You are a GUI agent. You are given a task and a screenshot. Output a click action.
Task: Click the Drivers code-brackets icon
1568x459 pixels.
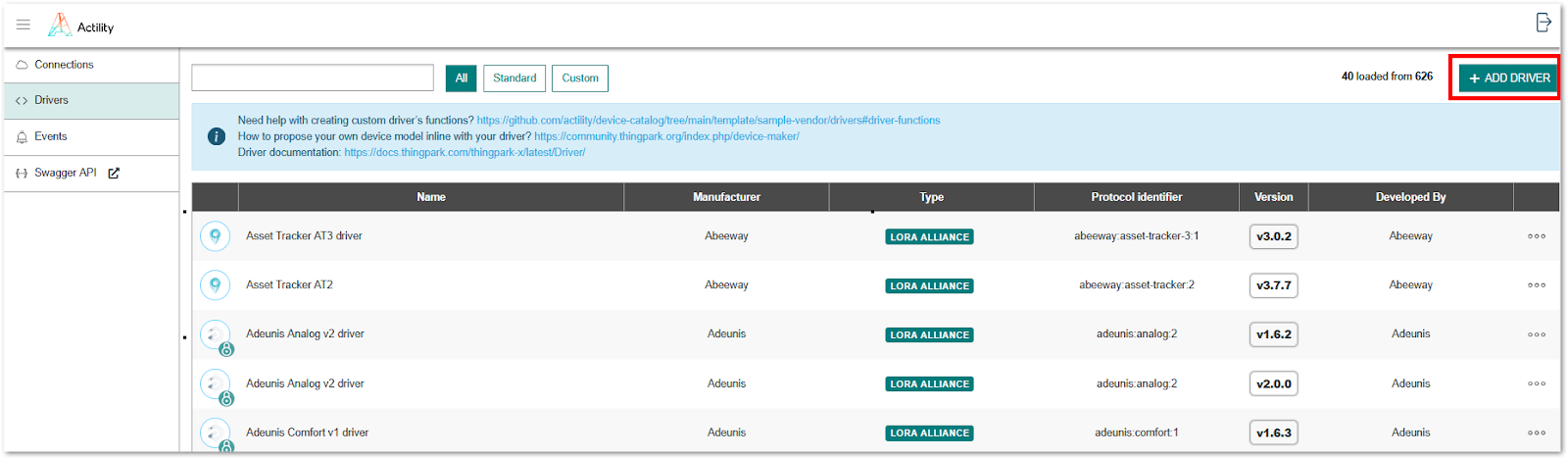(22, 101)
